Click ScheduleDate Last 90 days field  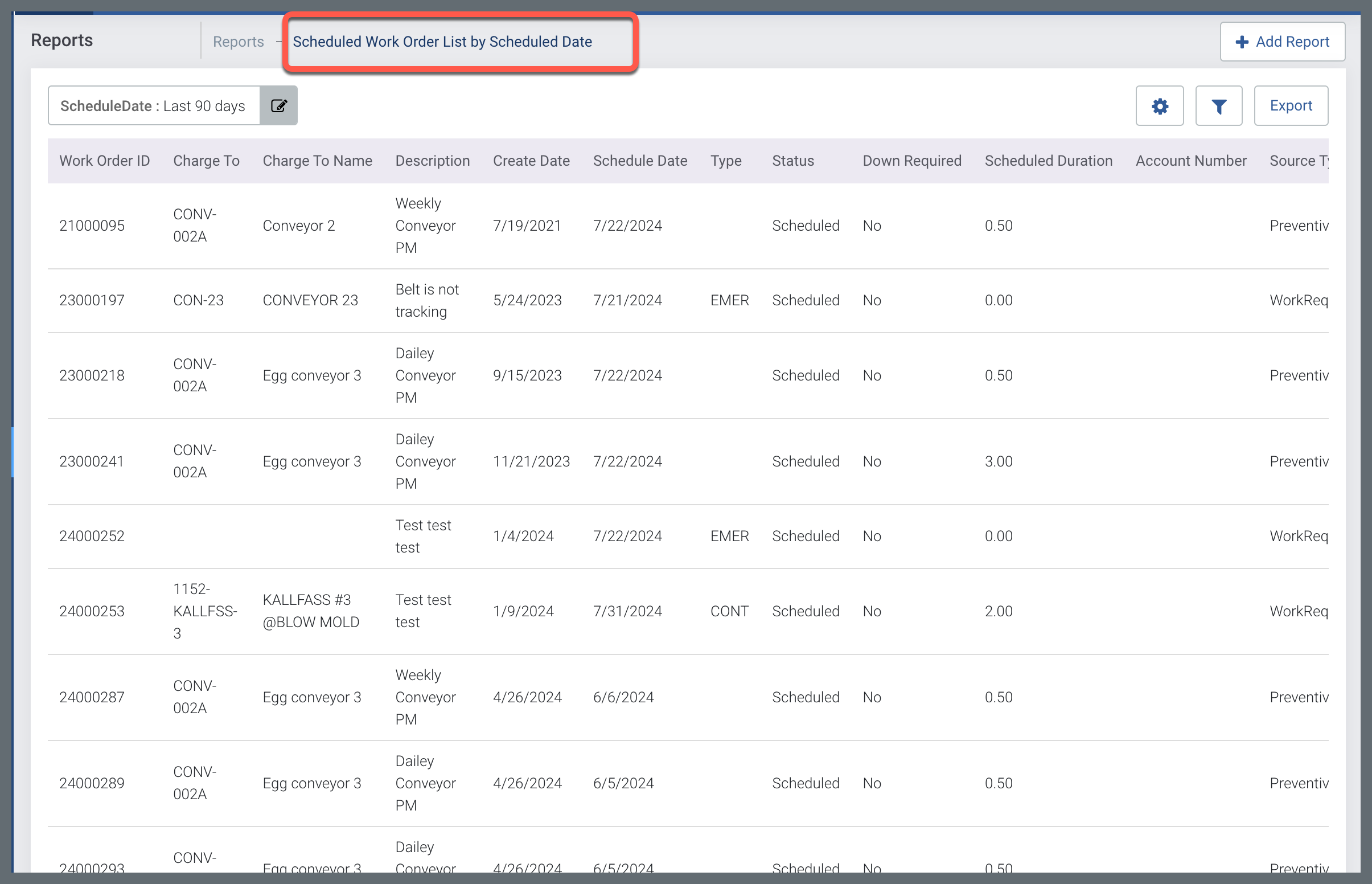tap(153, 105)
